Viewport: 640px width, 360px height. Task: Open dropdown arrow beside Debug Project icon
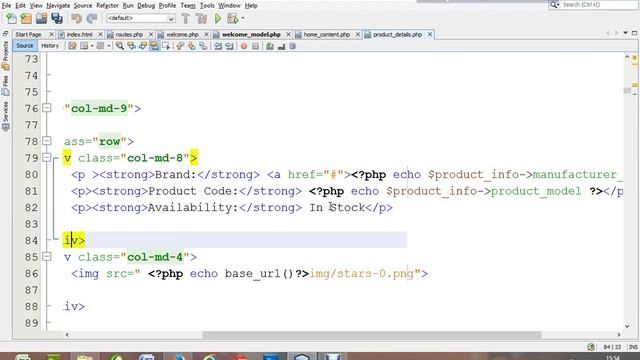[242, 18]
